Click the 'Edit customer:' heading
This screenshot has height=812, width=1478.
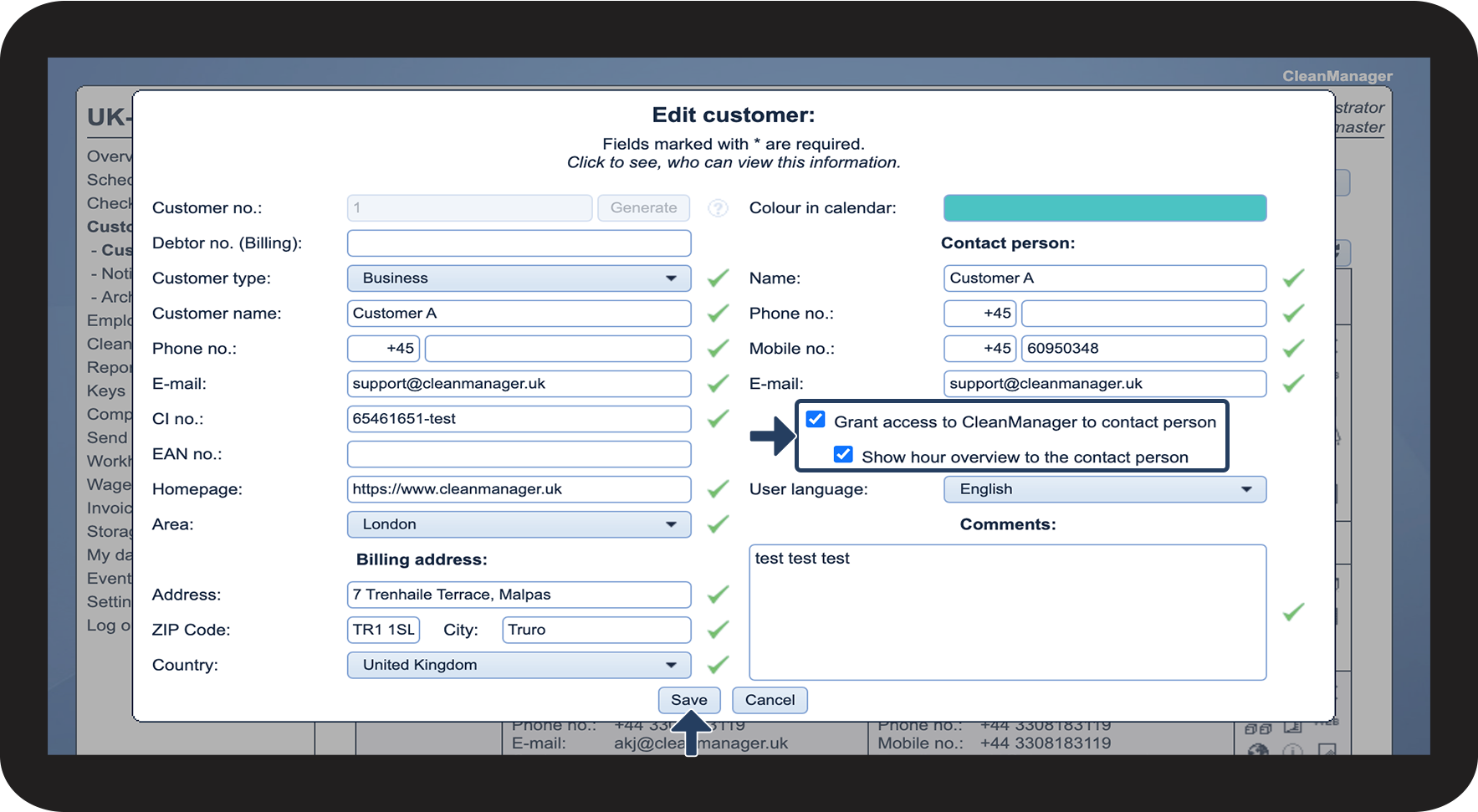pos(734,115)
